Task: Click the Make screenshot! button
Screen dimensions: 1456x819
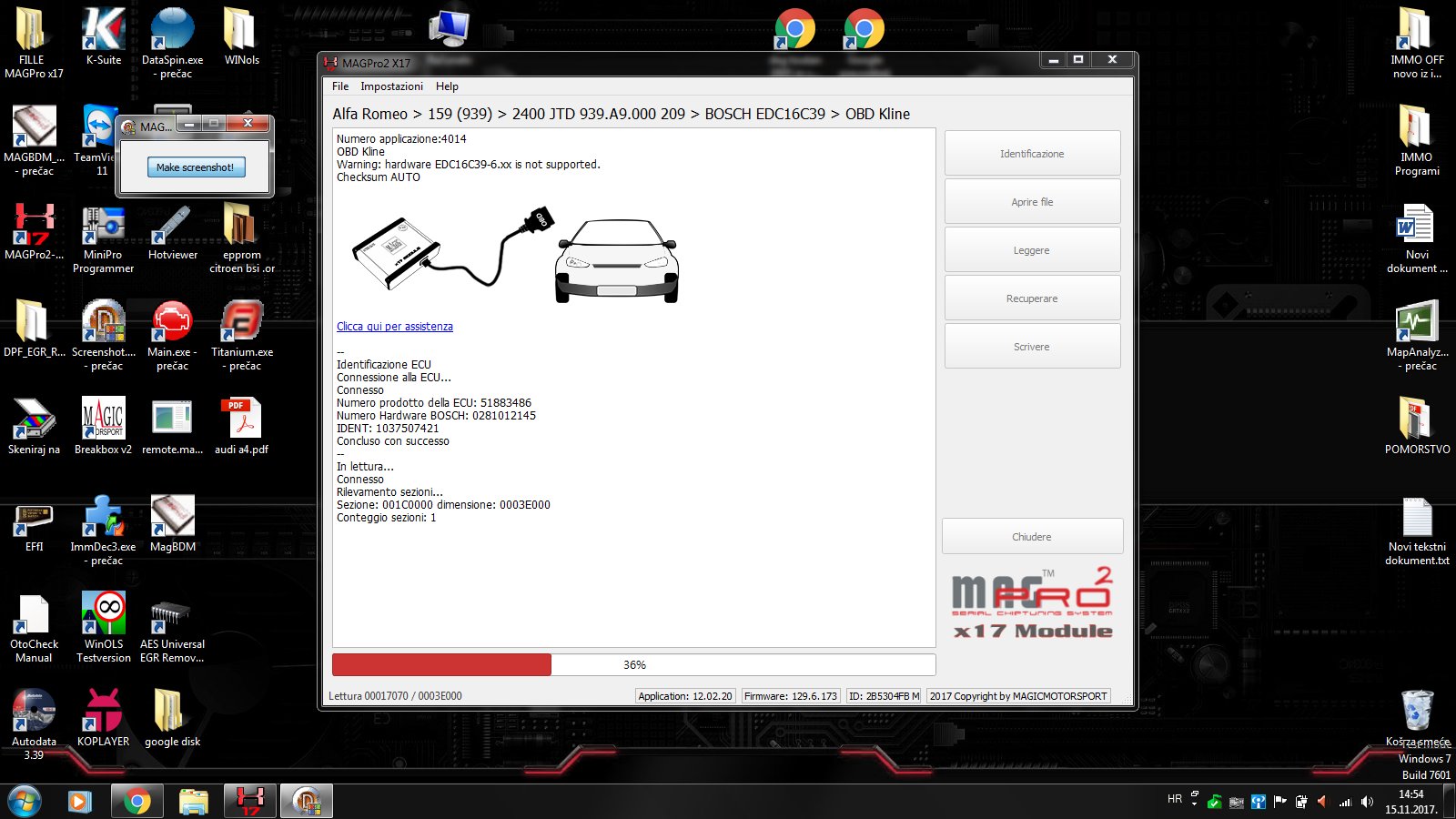Action: click(196, 167)
